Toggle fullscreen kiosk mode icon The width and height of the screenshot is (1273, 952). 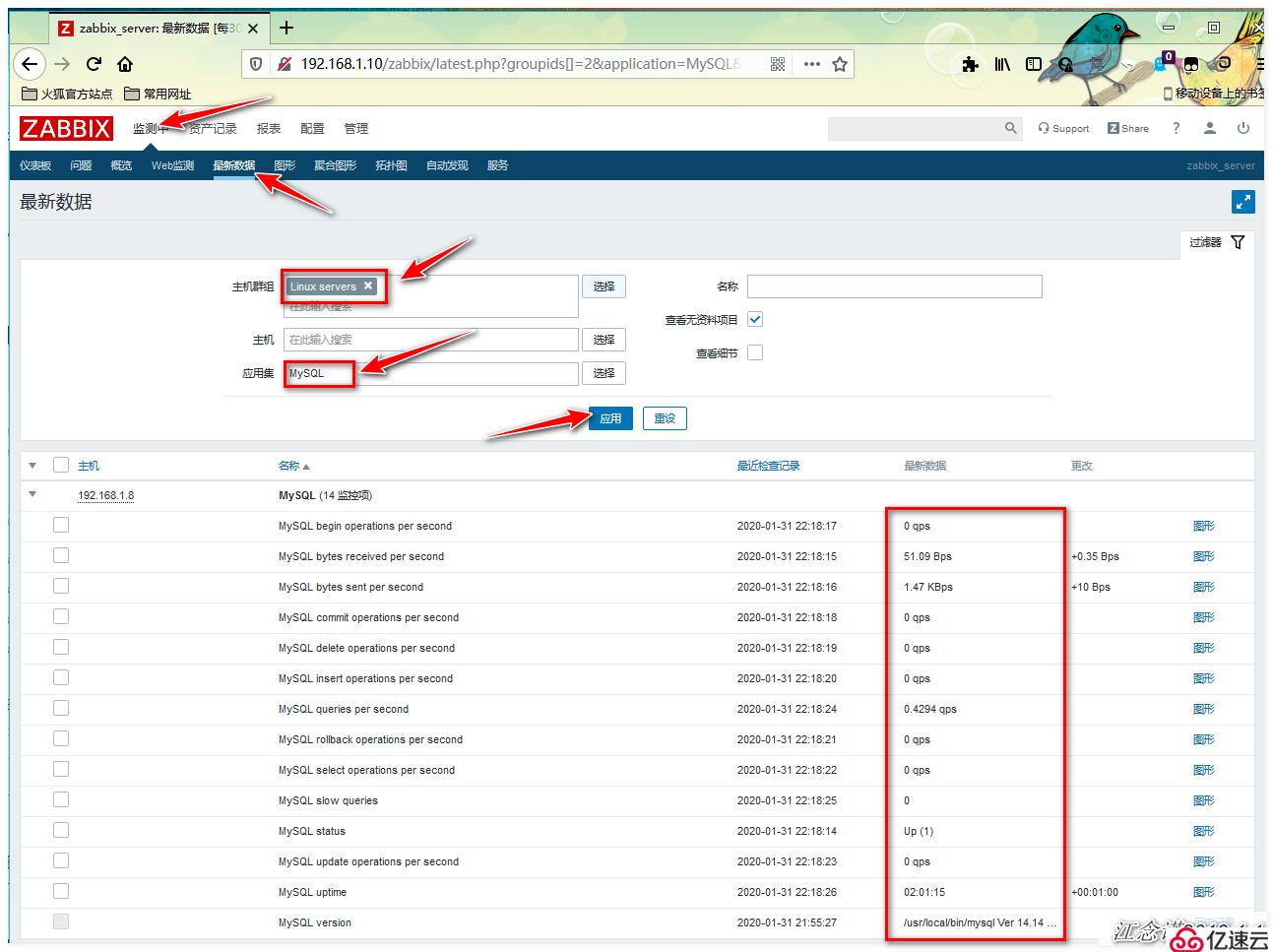(x=1243, y=202)
